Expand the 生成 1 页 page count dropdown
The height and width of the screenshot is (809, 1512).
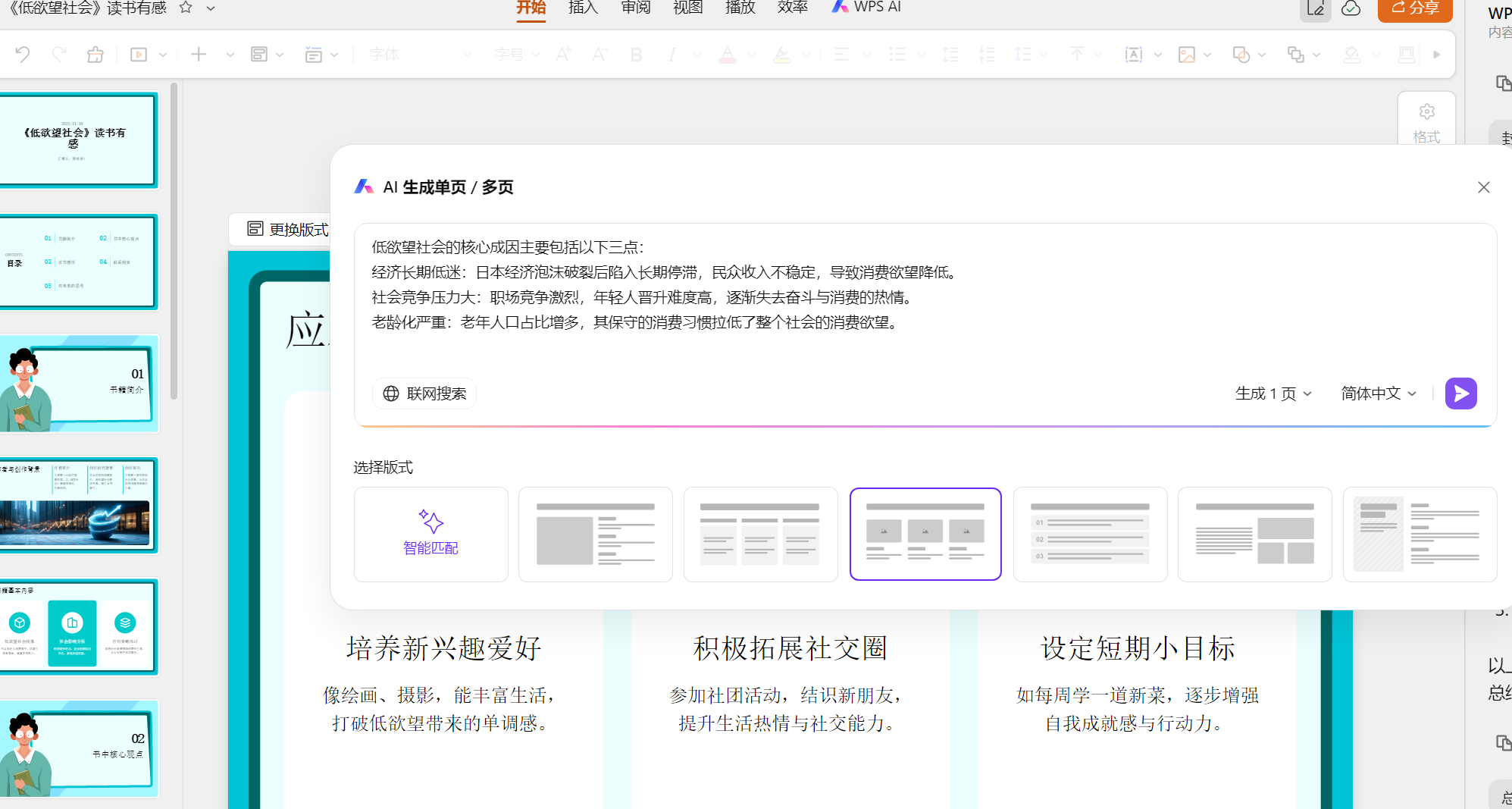point(1273,394)
